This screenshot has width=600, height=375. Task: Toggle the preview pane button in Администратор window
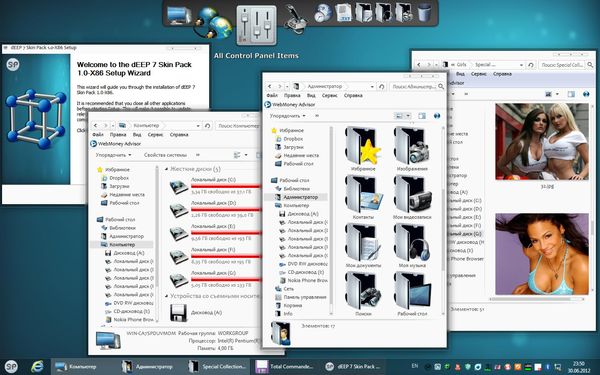[422, 116]
